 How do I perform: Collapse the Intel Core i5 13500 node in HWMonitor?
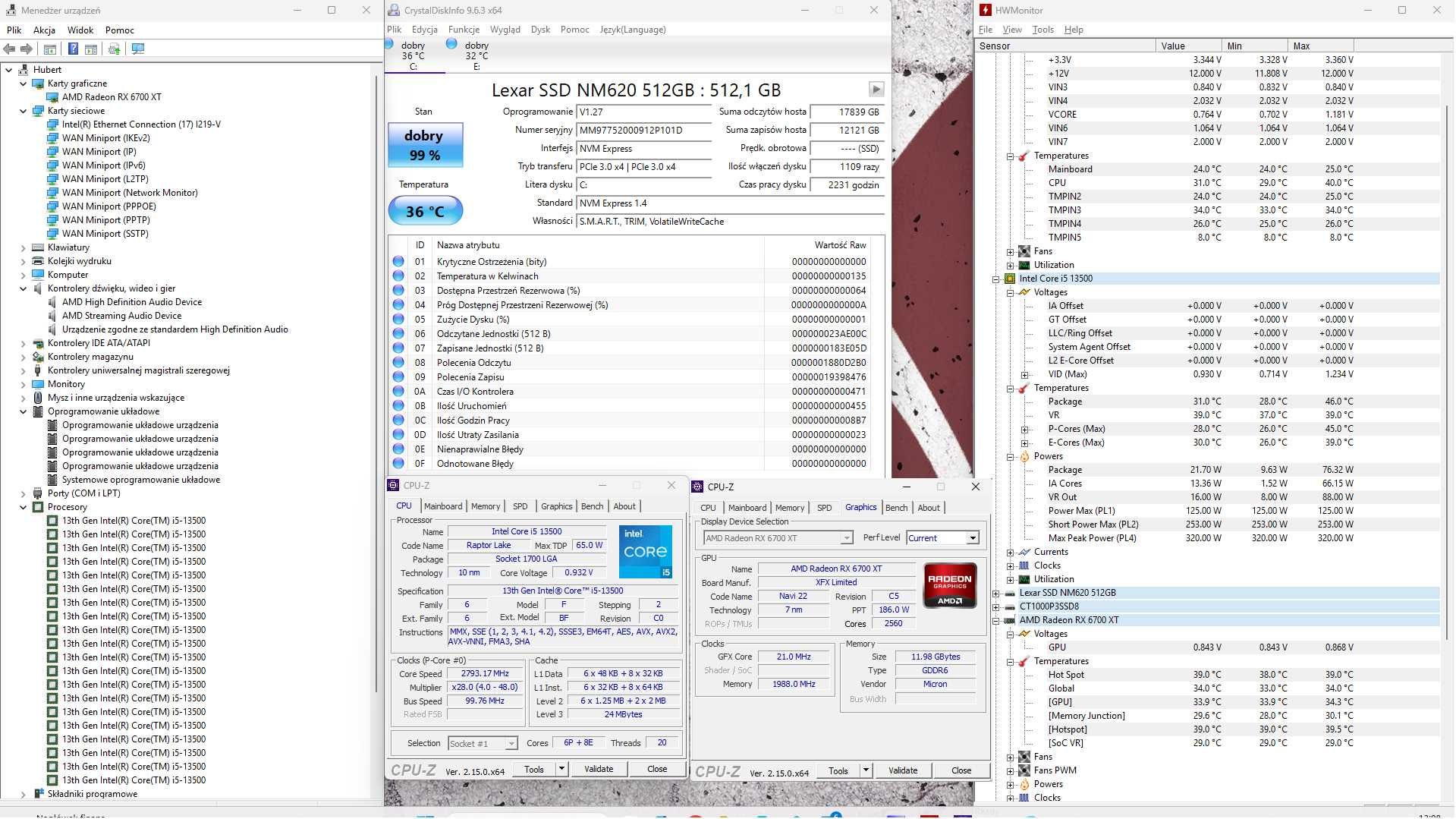click(x=996, y=279)
